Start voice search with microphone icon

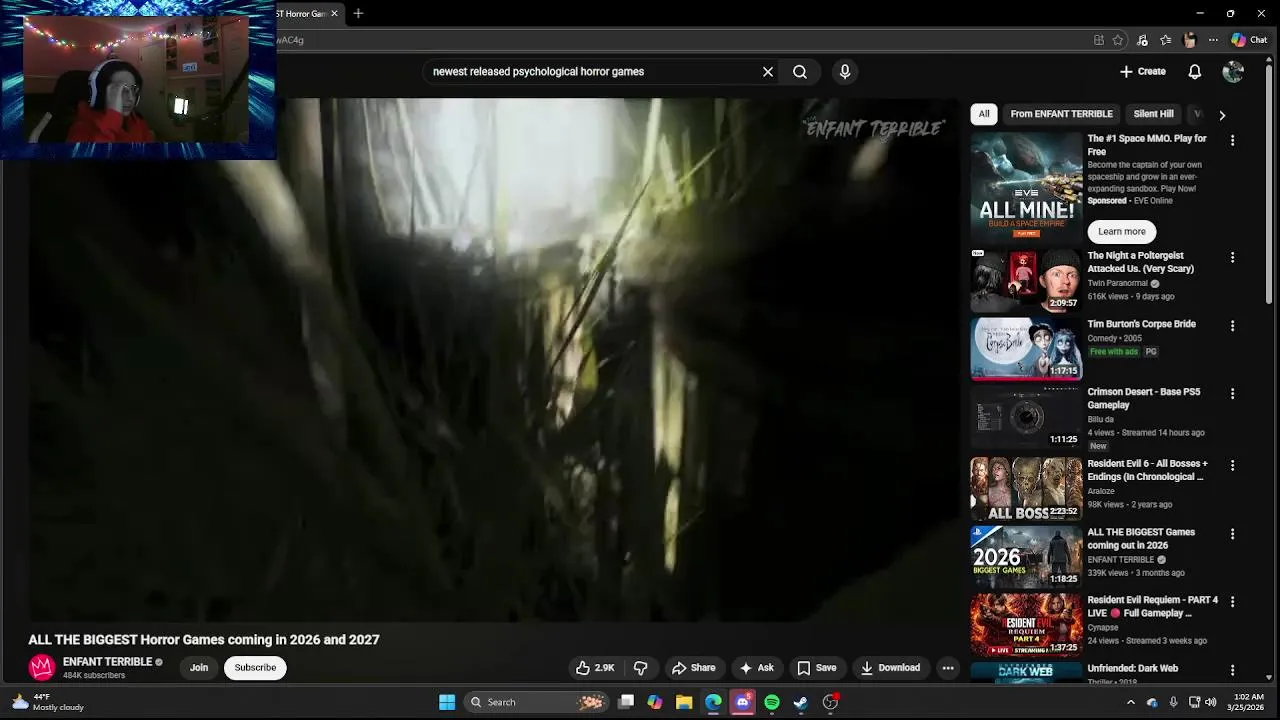(845, 72)
